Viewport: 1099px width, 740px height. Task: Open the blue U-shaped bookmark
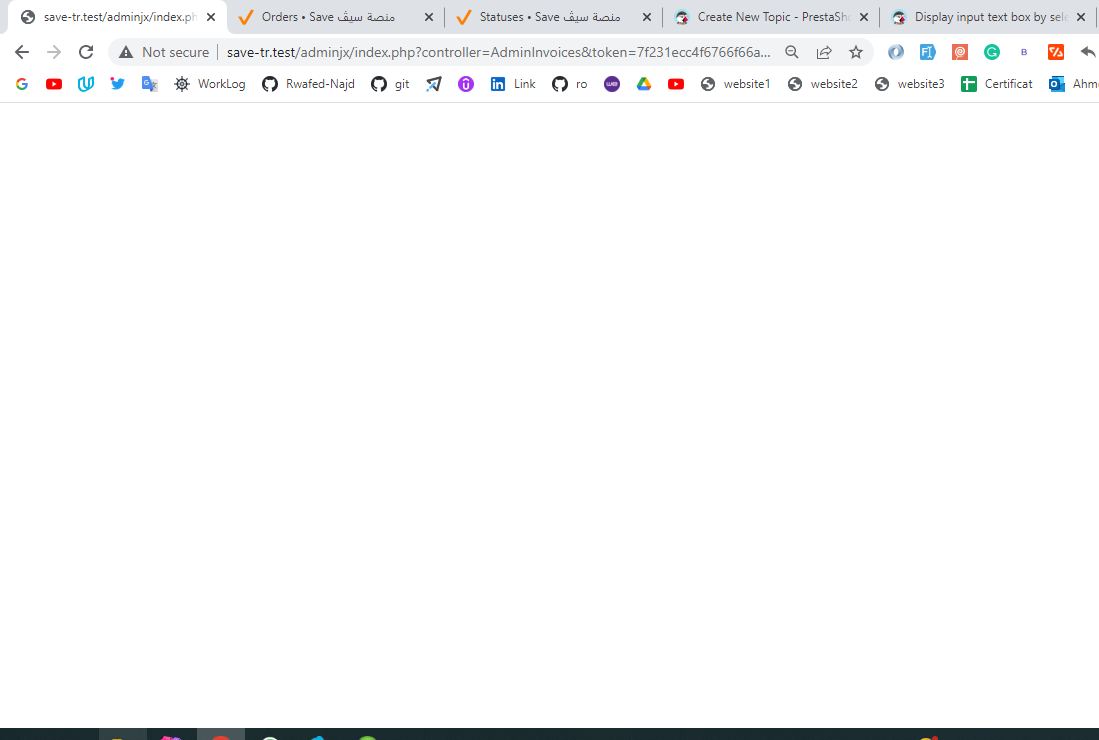[x=86, y=84]
